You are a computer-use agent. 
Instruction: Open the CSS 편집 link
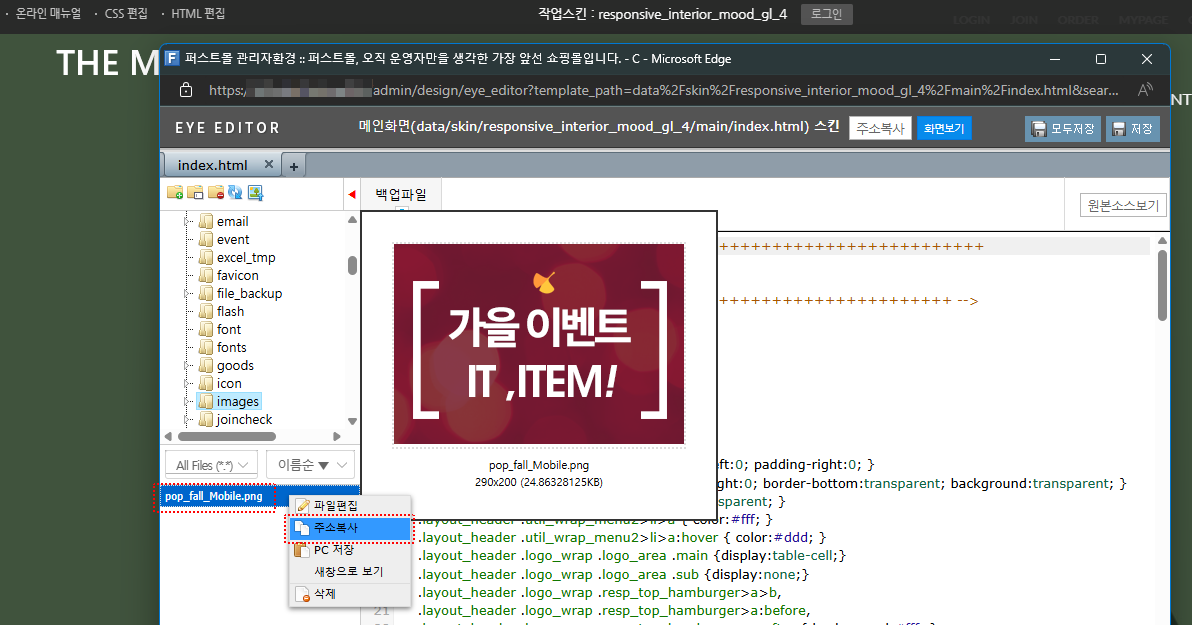pos(126,14)
